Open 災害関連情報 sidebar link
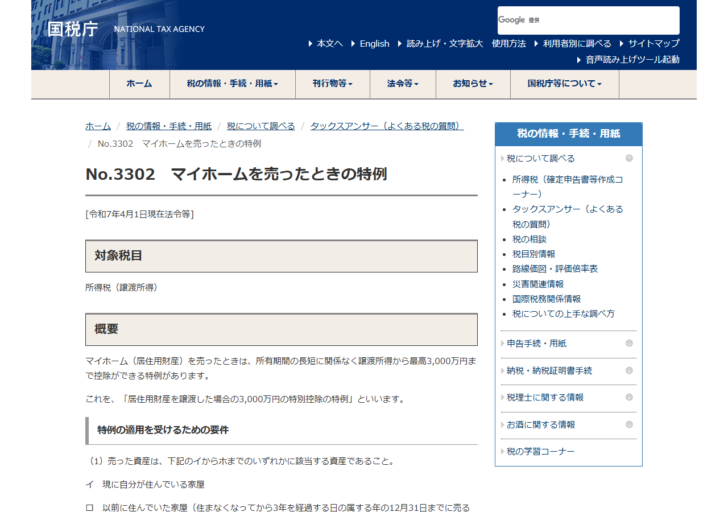This screenshot has height=512, width=728. click(538, 284)
